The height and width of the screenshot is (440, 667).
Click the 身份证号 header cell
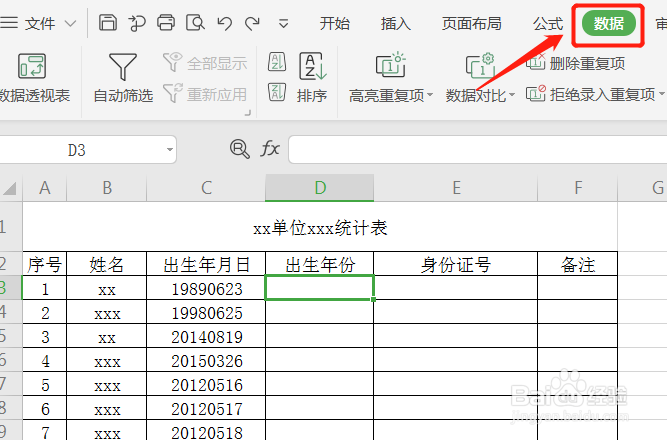[x=456, y=264]
